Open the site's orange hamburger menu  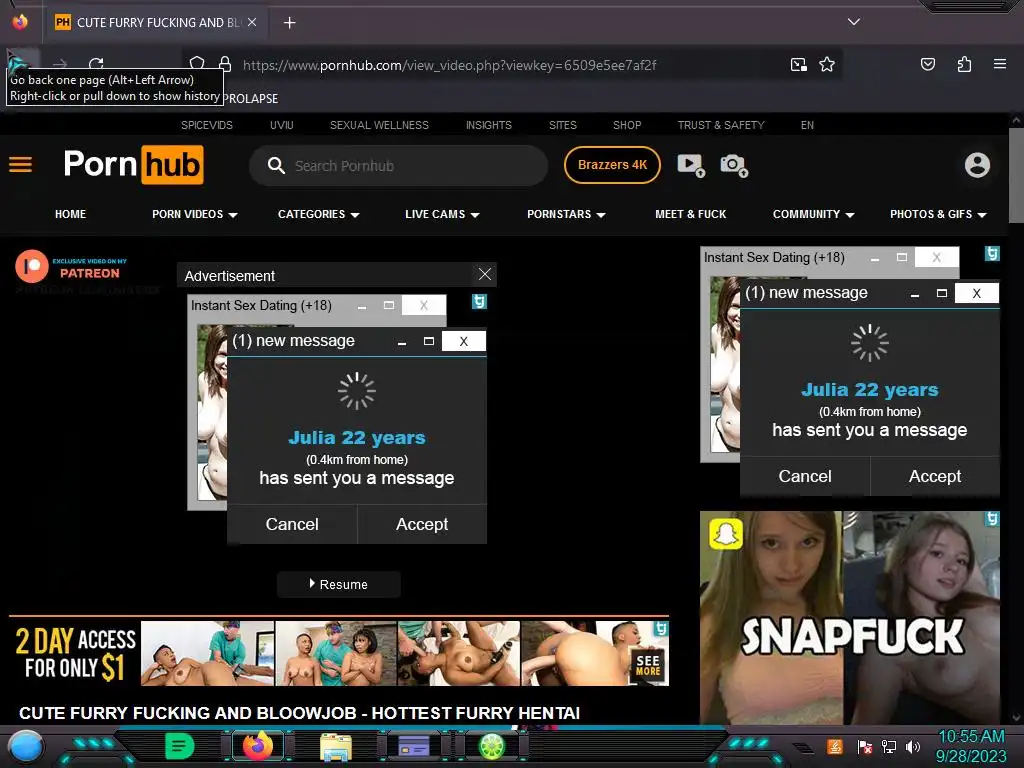pos(20,165)
